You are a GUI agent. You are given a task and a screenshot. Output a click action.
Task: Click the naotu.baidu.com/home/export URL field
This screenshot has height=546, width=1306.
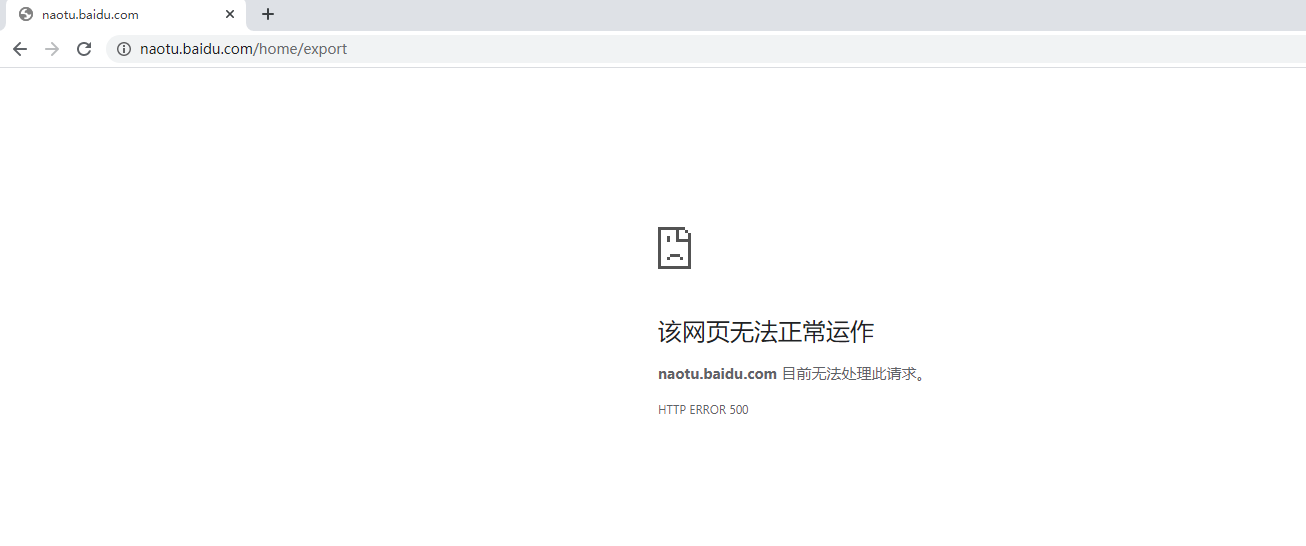[705, 49]
